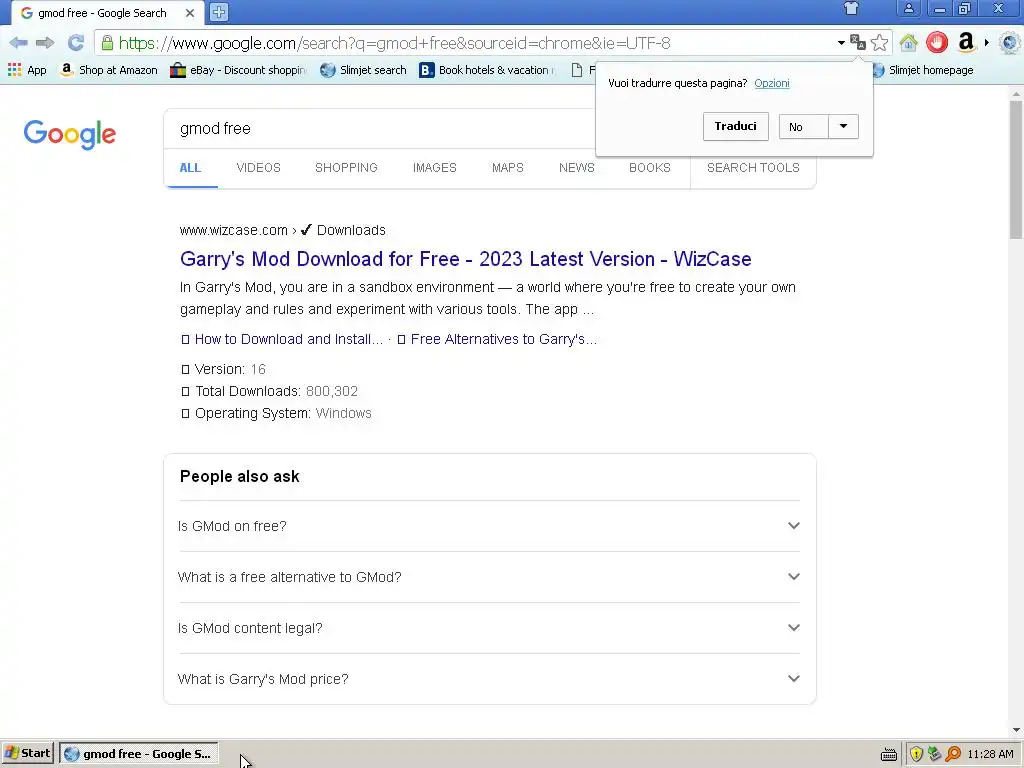1024x768 pixels.
Task: Click the translate page icon in address bar
Action: pyautogui.click(x=858, y=43)
